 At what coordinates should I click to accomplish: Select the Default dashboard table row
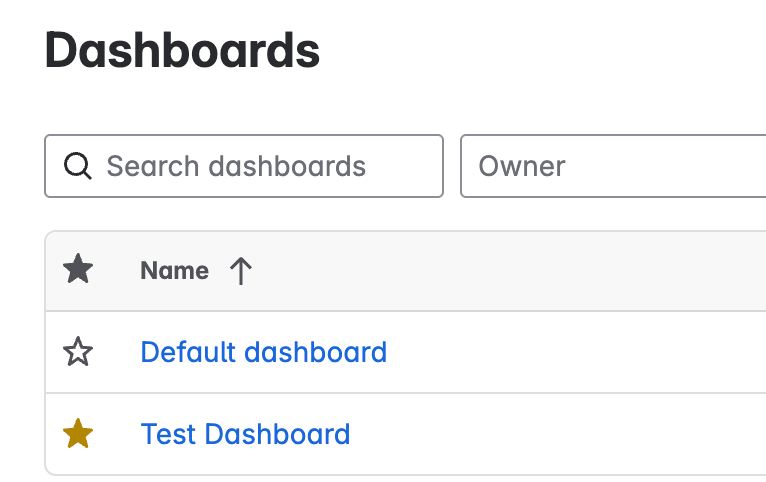[405, 352]
